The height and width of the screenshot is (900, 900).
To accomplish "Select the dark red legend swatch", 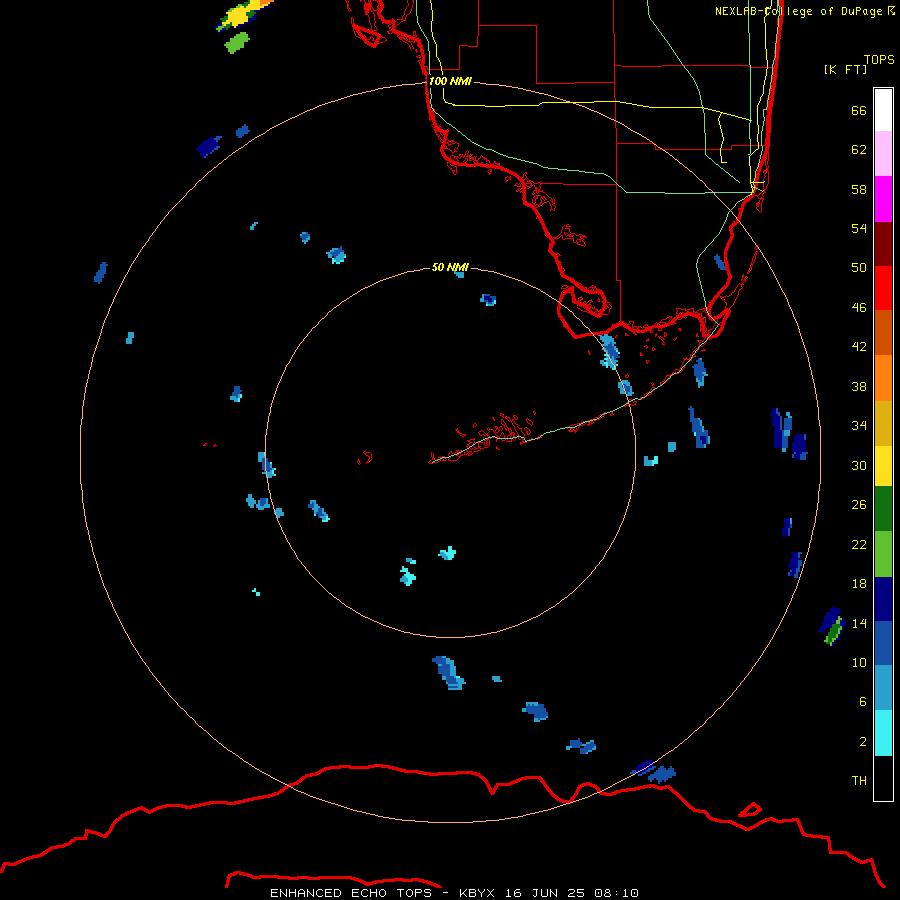I will pyautogui.click(x=883, y=243).
